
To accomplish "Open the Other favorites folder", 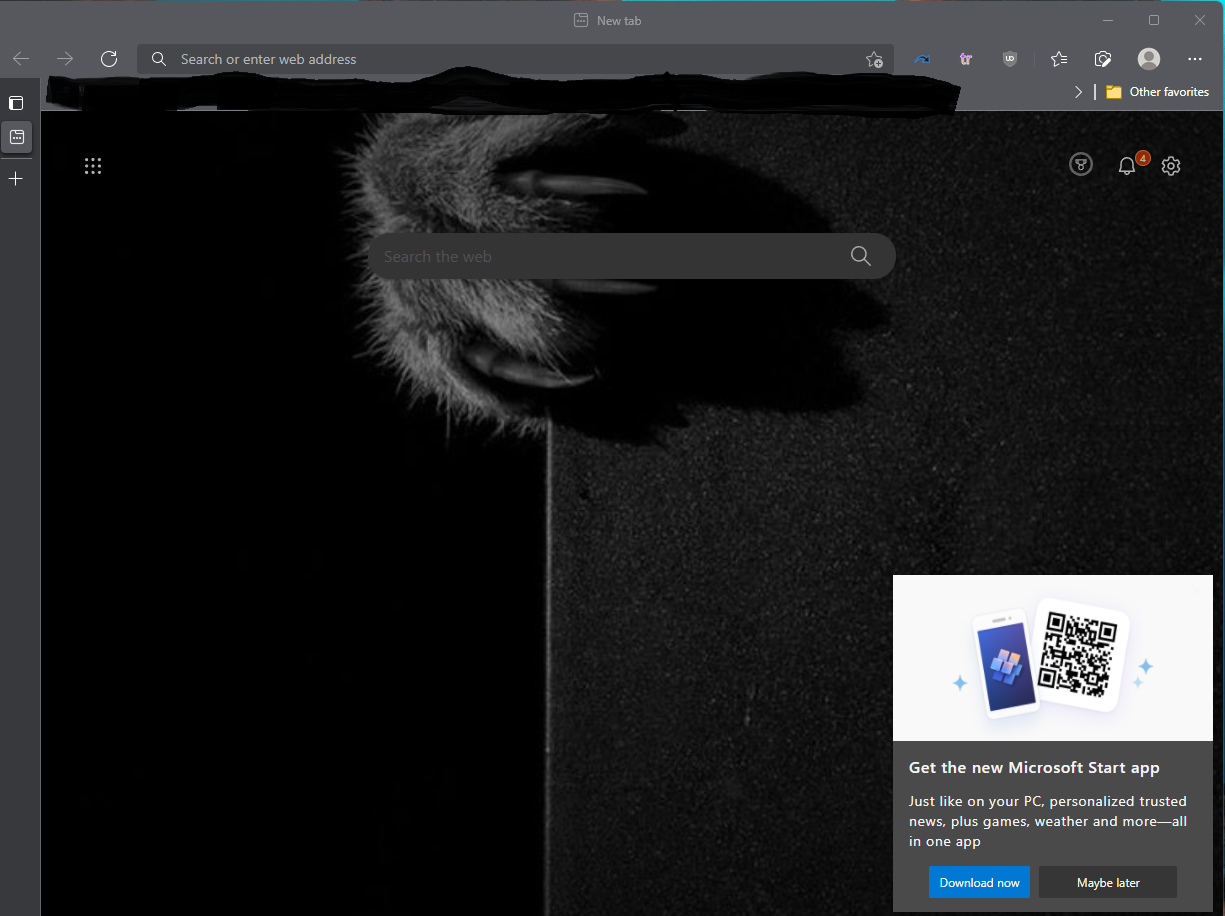I will tap(1157, 92).
